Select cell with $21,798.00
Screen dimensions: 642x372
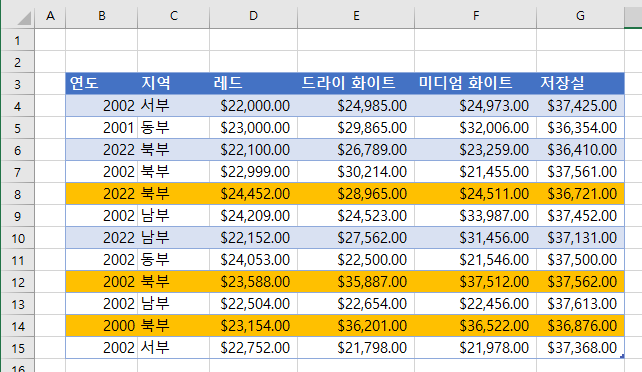356,348
